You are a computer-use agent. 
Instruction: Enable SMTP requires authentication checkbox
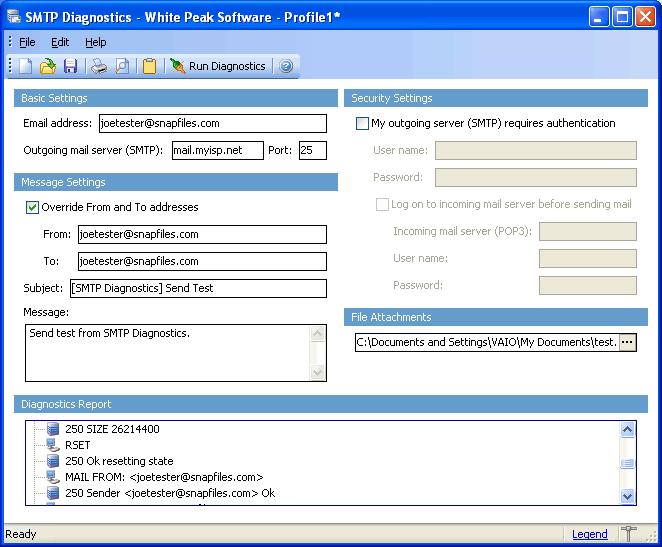point(362,124)
